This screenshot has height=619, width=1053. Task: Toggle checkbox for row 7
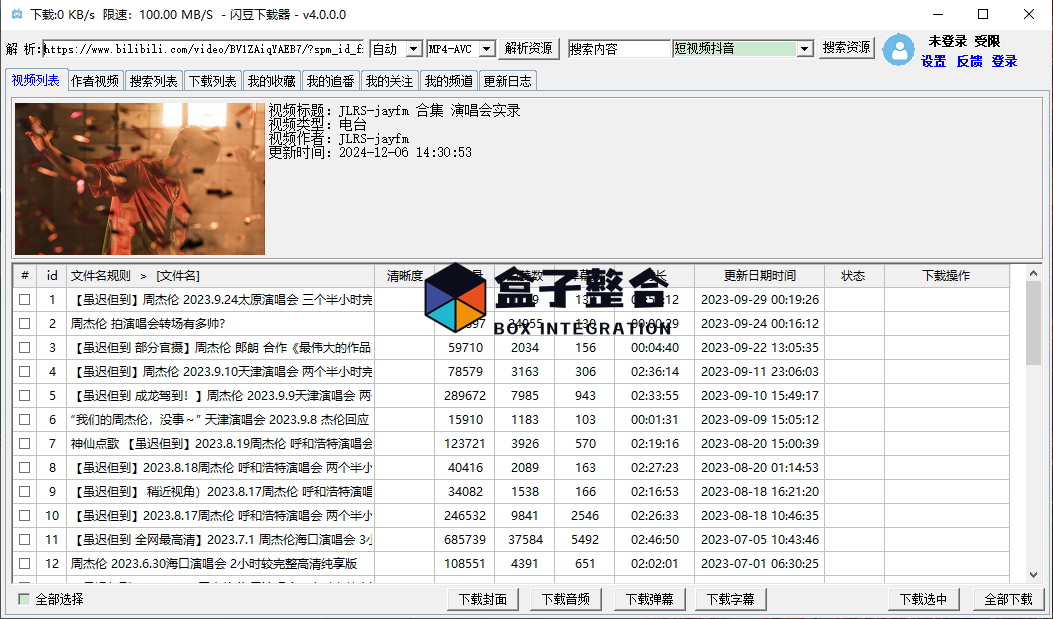point(25,444)
